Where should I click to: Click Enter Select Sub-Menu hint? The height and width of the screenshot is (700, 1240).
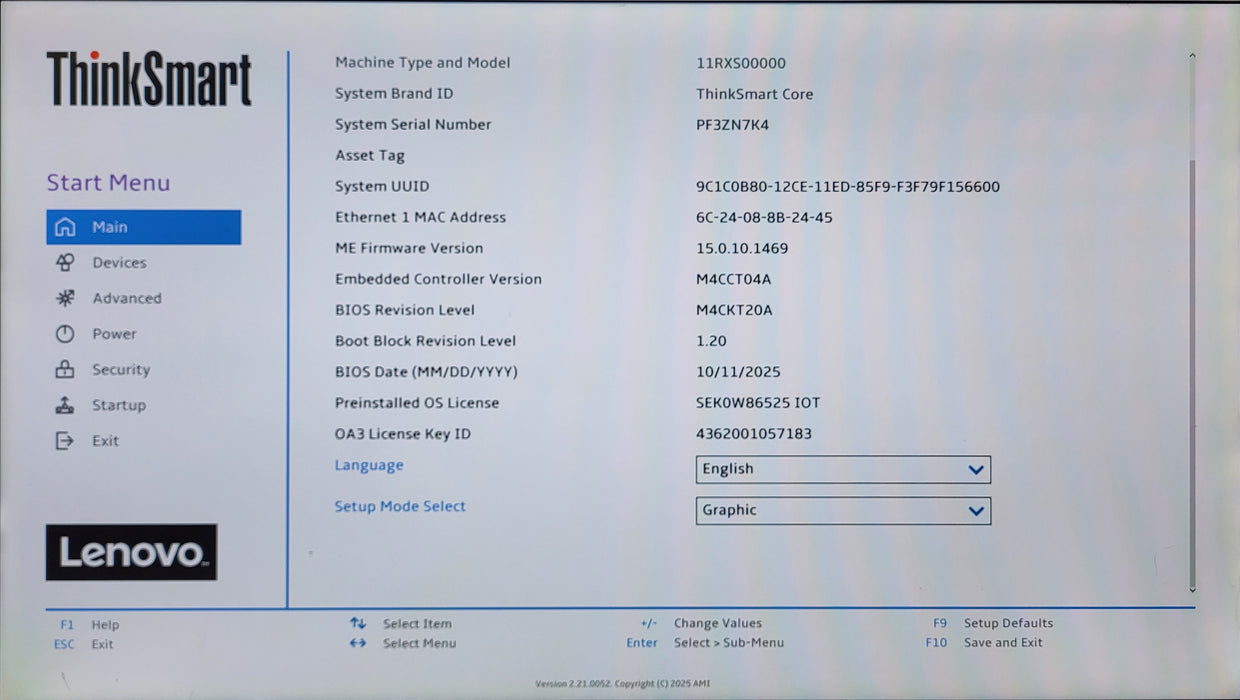click(705, 643)
